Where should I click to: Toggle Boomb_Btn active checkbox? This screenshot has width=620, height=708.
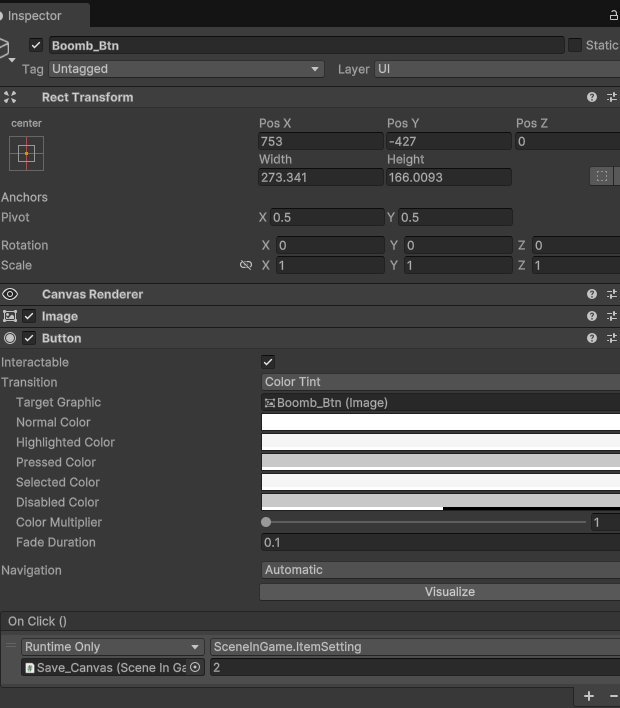36,45
